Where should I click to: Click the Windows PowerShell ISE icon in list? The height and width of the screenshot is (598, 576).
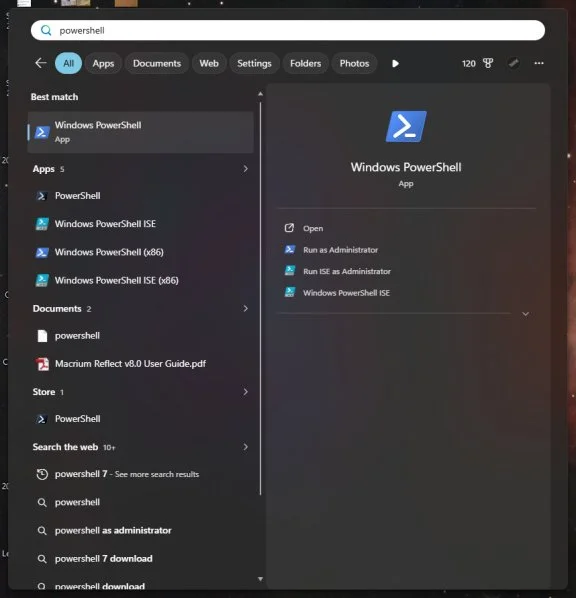pyautogui.click(x=42, y=224)
